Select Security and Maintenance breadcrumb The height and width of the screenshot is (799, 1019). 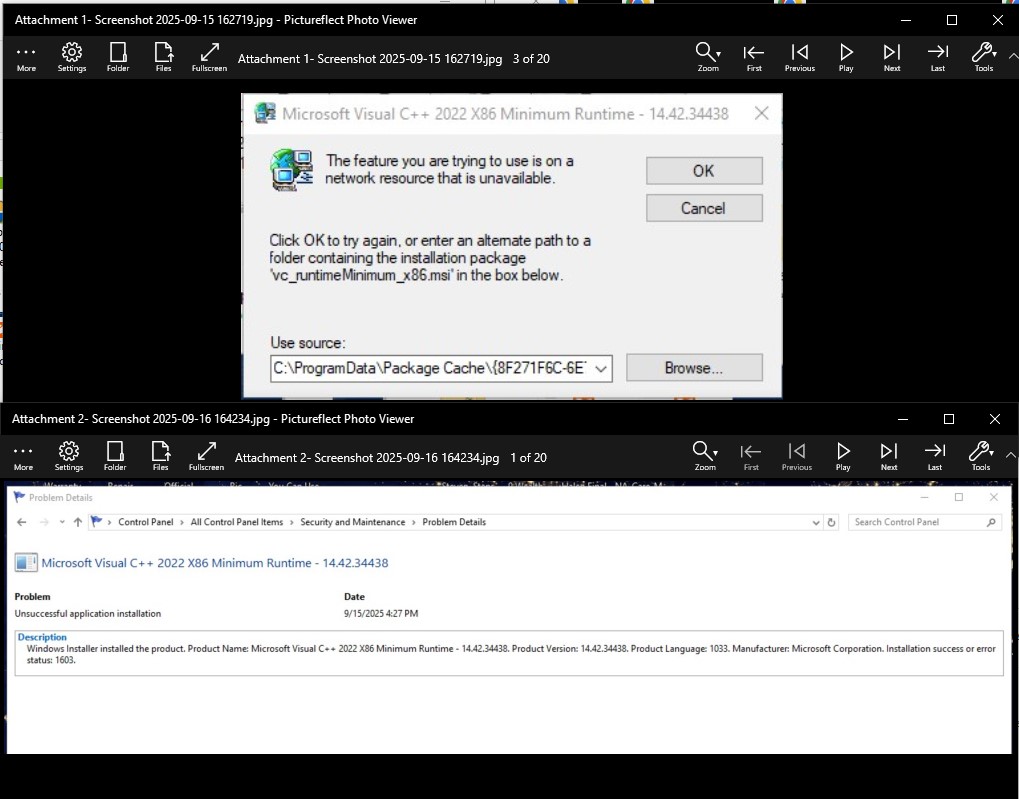click(x=352, y=522)
